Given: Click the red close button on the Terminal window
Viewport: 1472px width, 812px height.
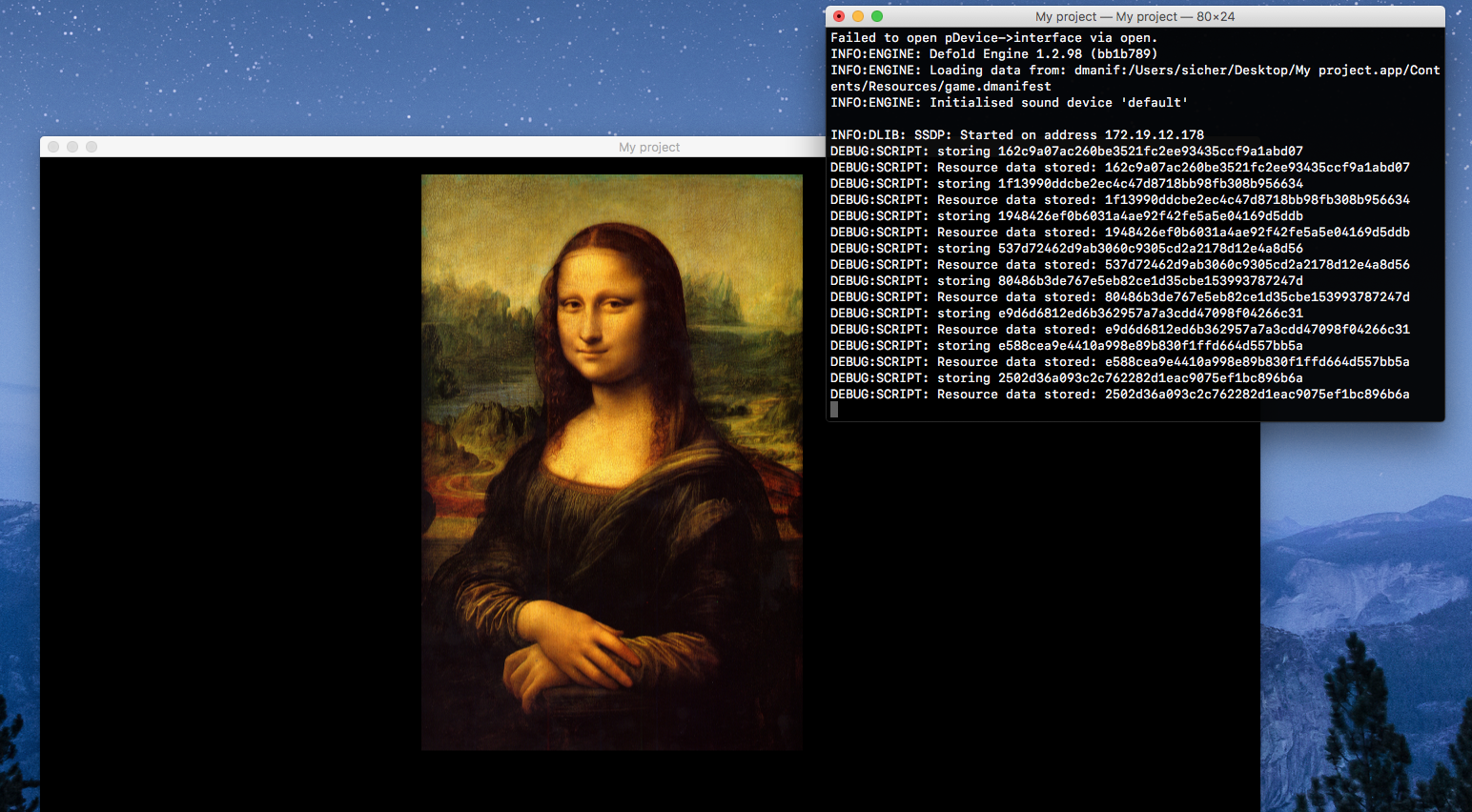Looking at the screenshot, I should [838, 16].
